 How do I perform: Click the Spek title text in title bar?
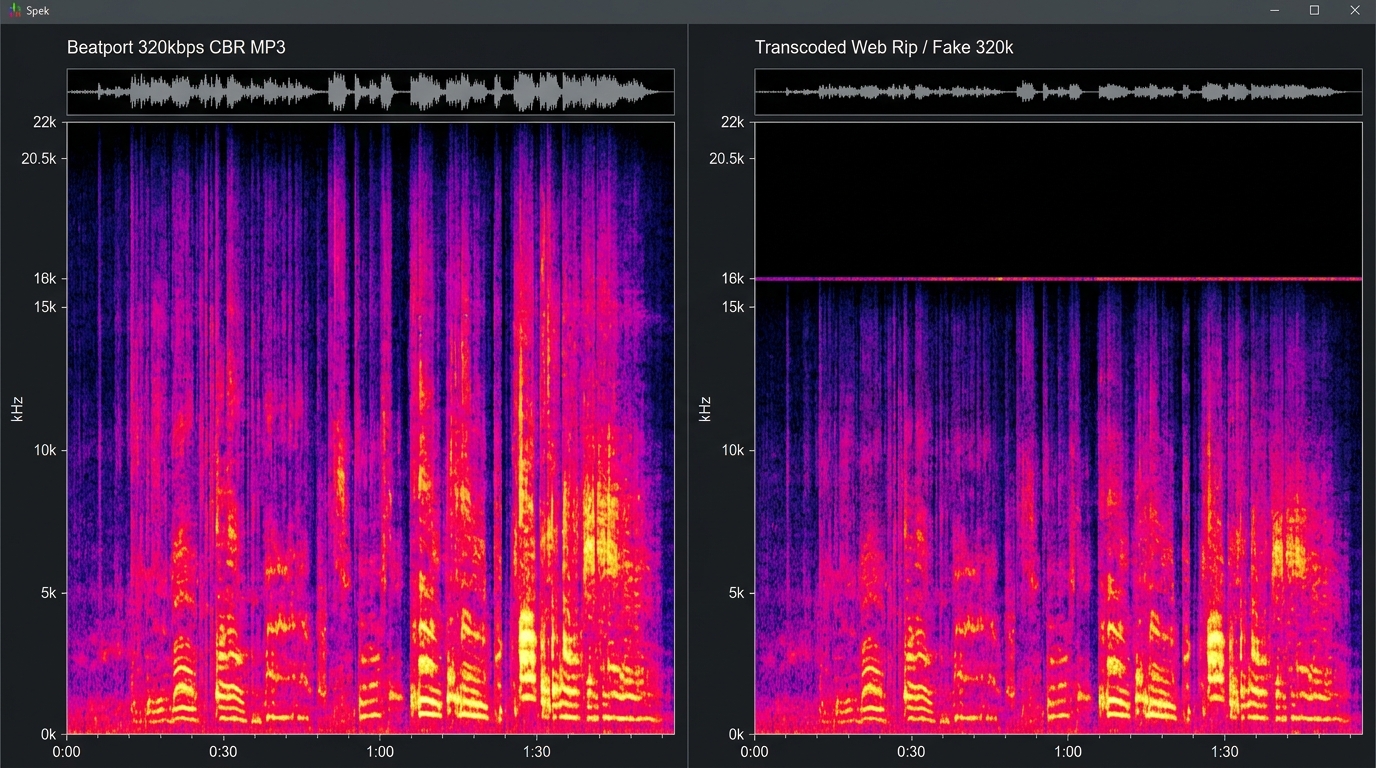tap(37, 10)
